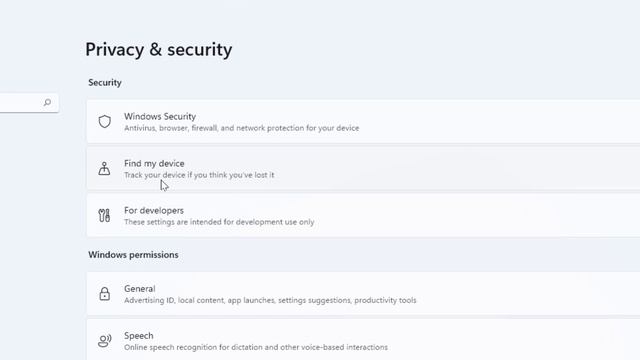Open For developers settings
Viewport: 640px width, 360px height.
tap(363, 216)
